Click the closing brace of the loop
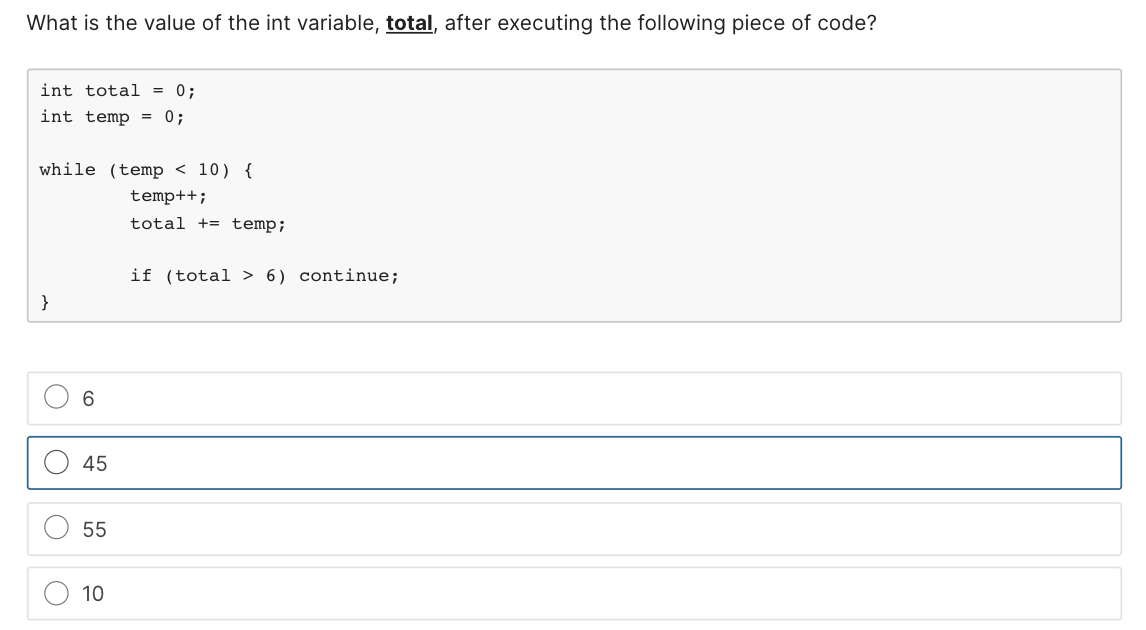This screenshot has height=630, width=1146. point(44,301)
